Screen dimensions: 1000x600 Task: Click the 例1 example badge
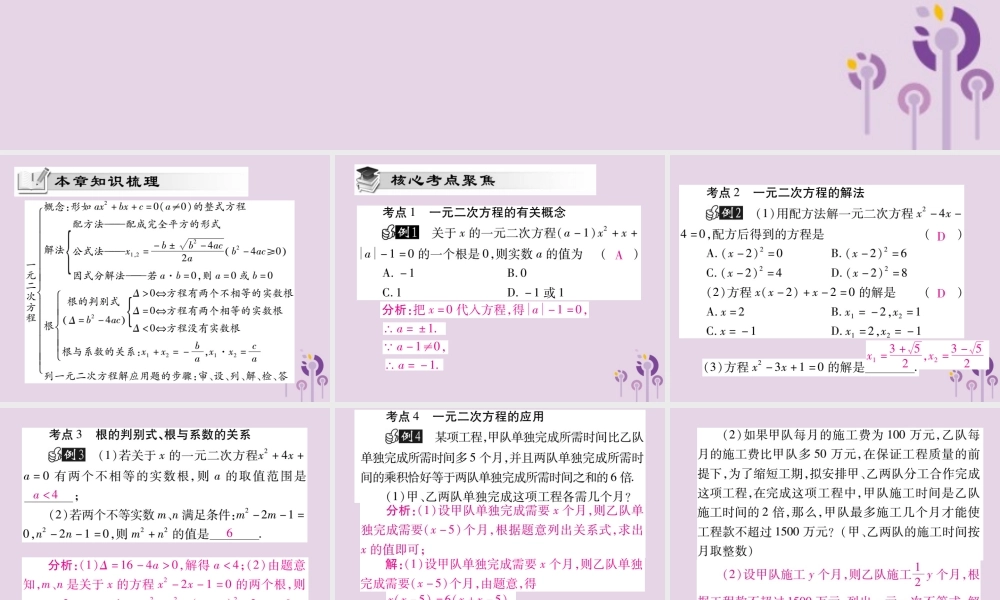[x=401, y=233]
